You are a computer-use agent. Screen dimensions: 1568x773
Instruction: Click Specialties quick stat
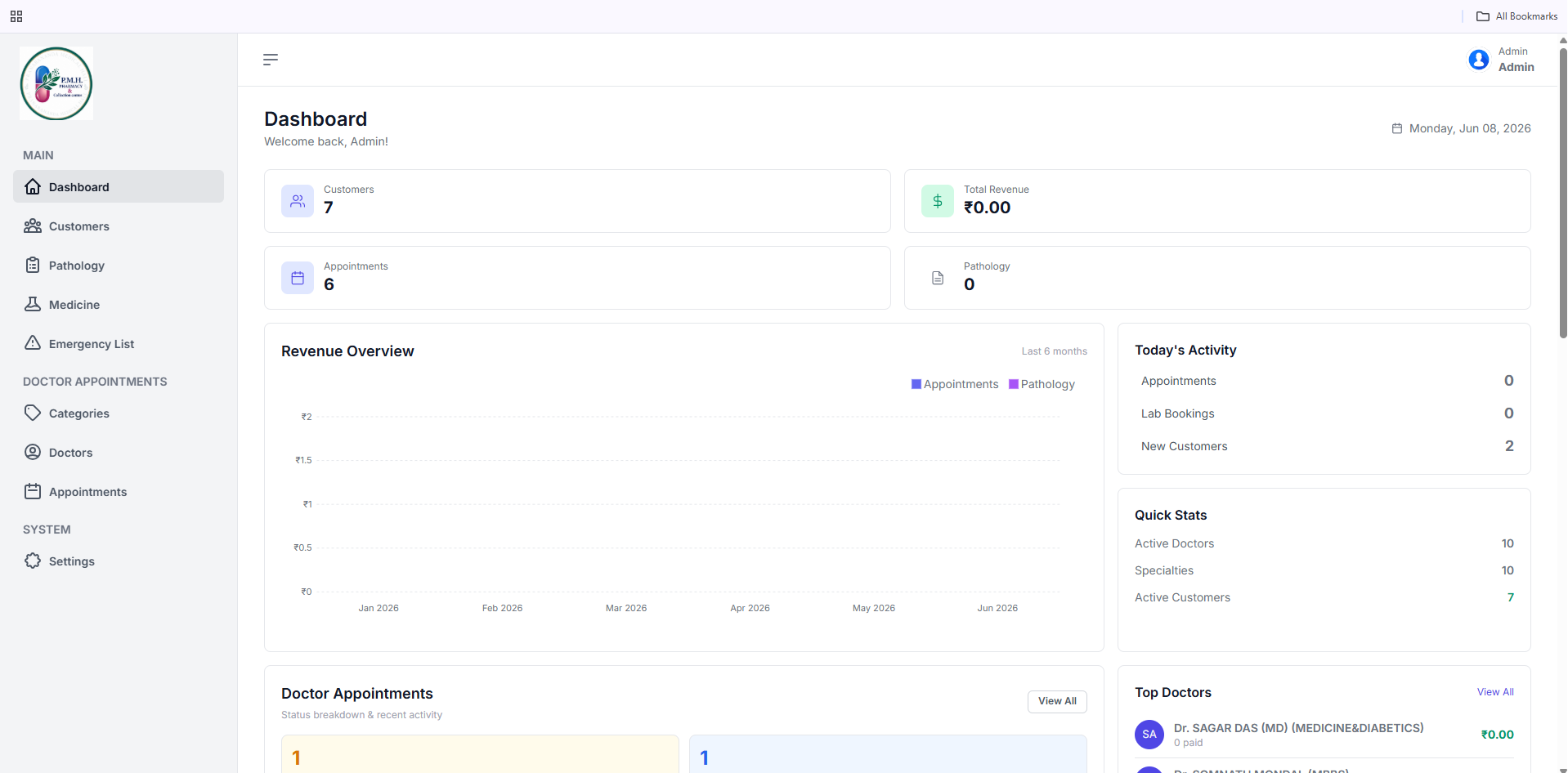1324,570
